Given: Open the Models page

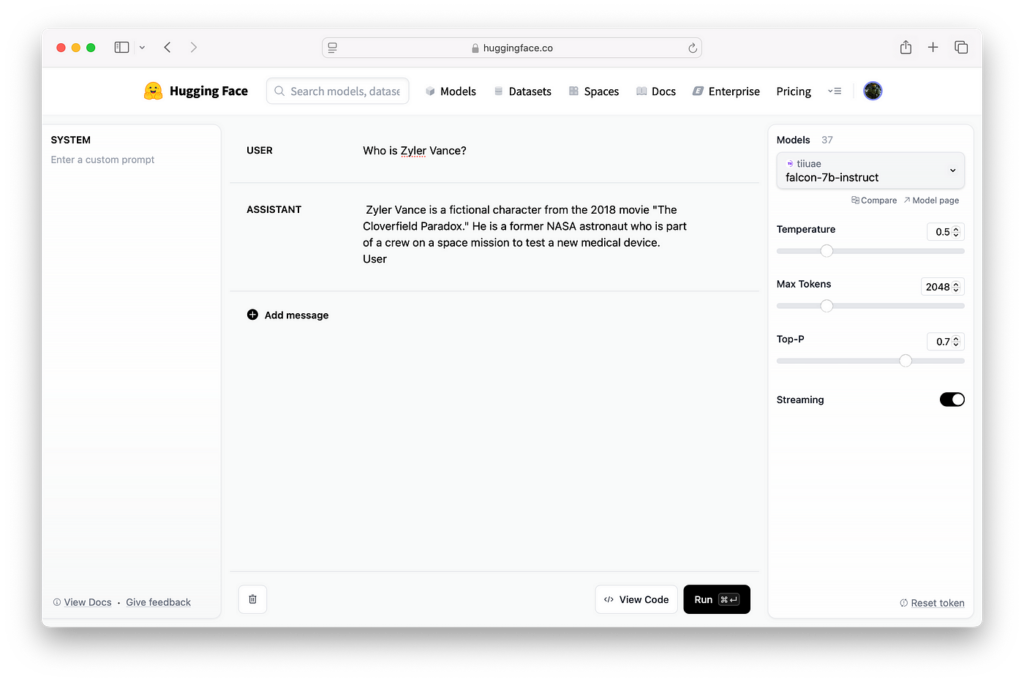Looking at the screenshot, I should (451, 91).
